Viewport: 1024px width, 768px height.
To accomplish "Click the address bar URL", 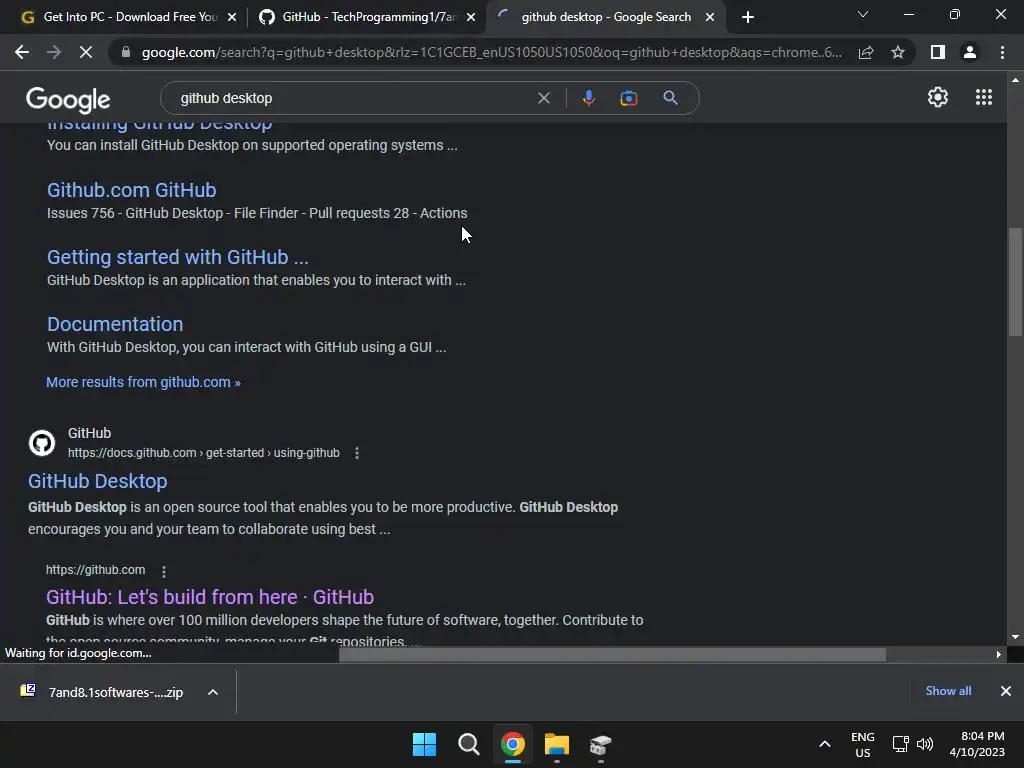I will click(x=491, y=52).
